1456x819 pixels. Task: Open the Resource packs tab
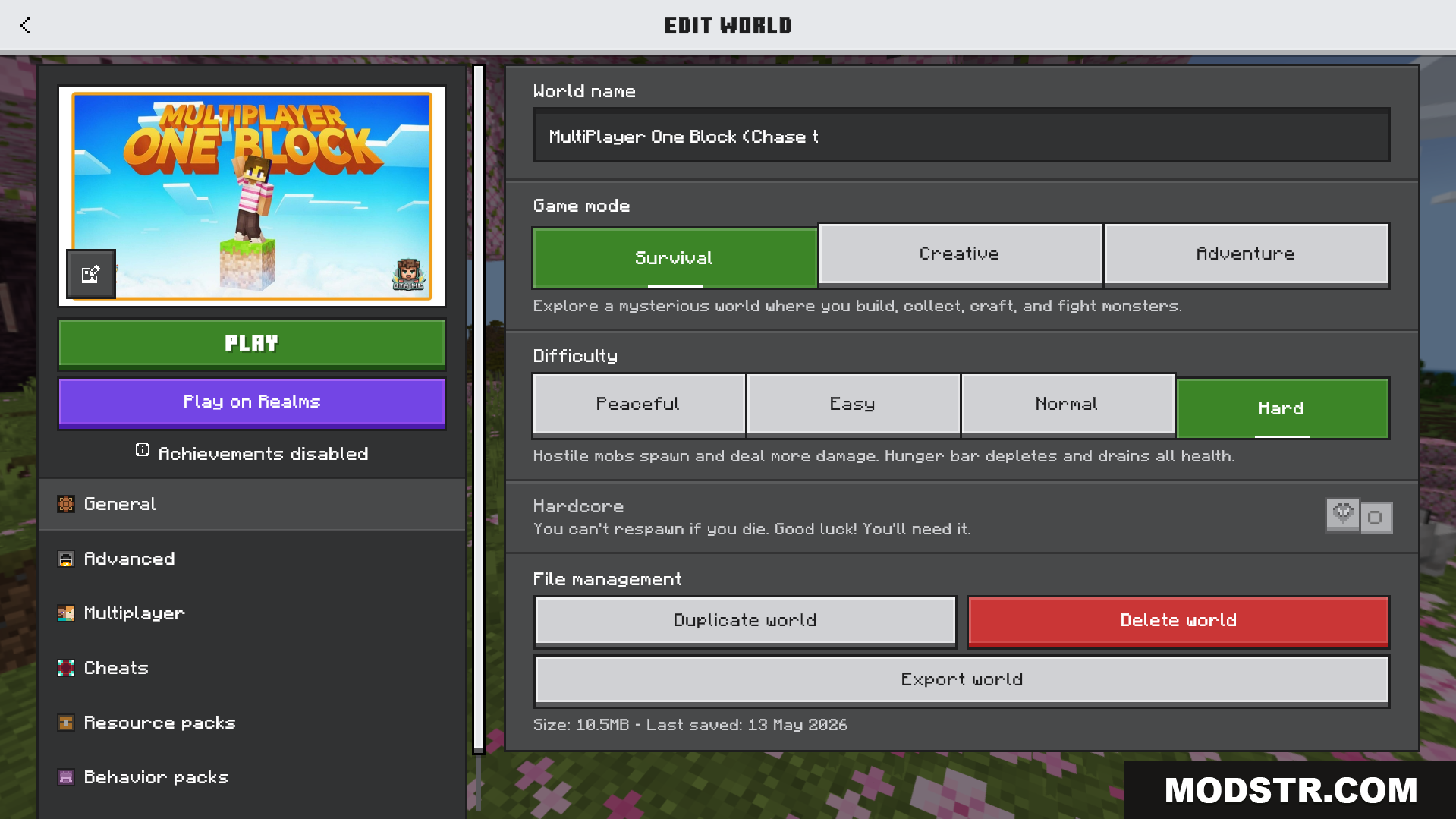(x=252, y=723)
